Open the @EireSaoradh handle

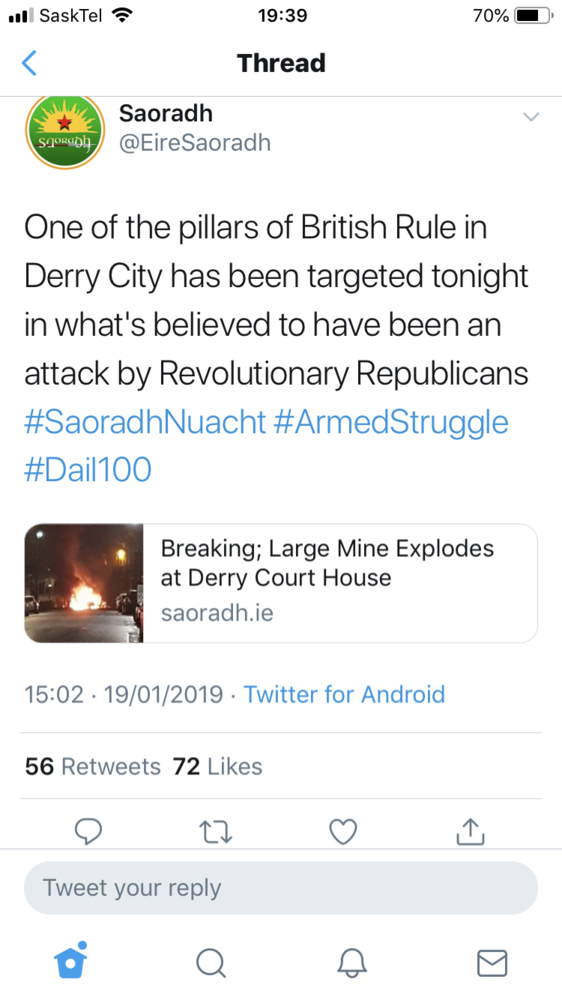tap(195, 143)
